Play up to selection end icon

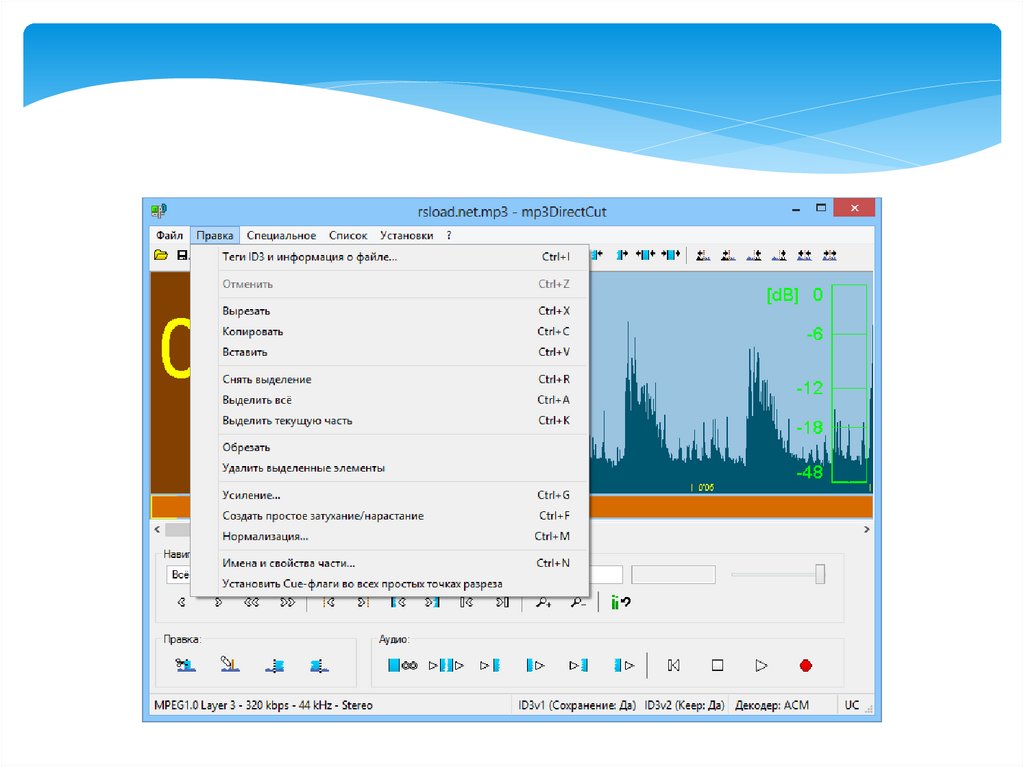tap(578, 665)
